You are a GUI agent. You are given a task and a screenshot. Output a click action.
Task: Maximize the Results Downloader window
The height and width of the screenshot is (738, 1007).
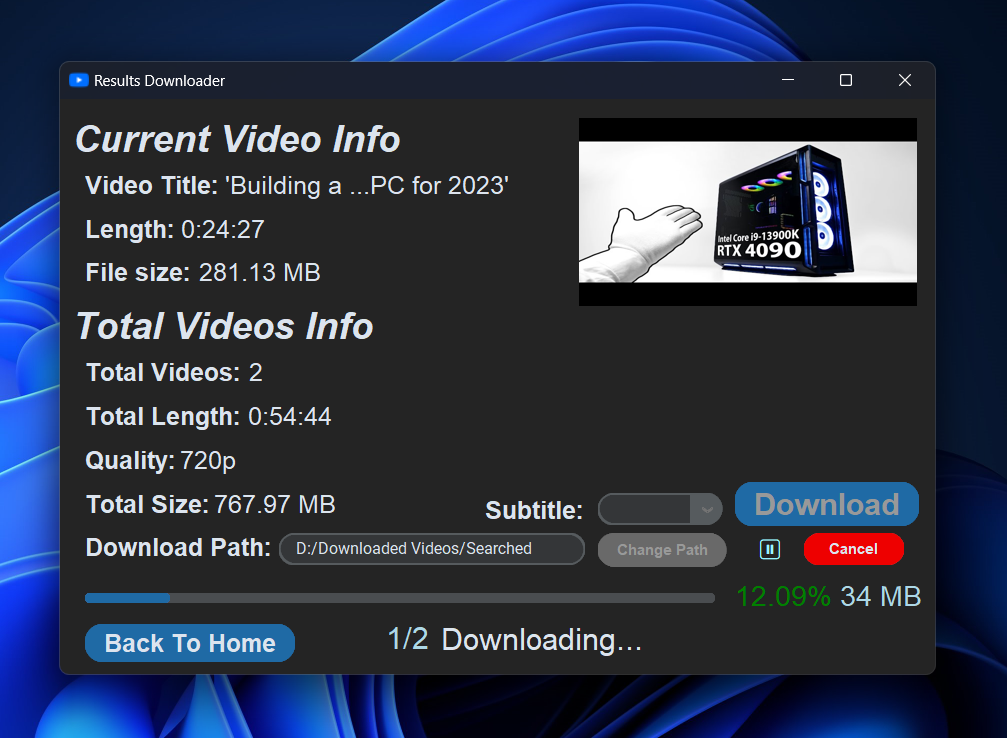tap(846, 80)
